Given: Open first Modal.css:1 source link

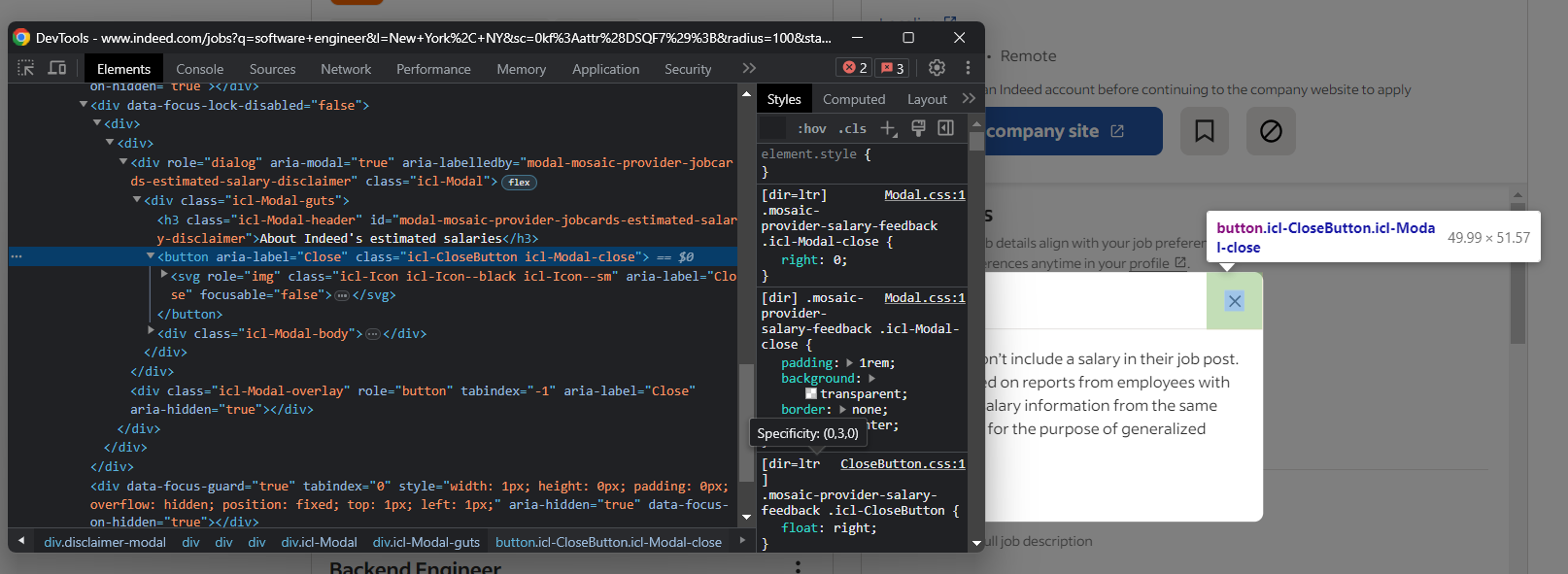Looking at the screenshot, I should click(x=925, y=195).
